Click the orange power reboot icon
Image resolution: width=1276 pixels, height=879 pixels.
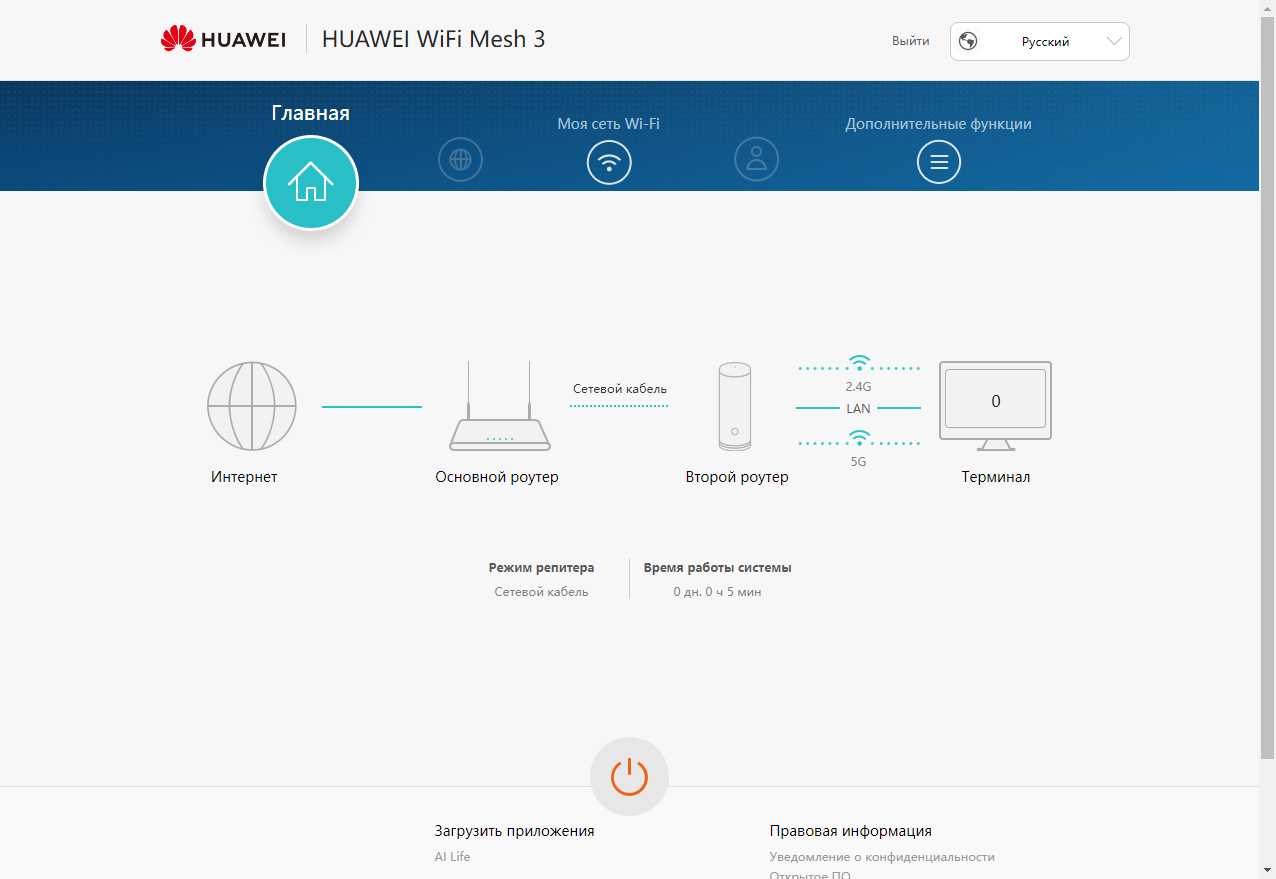(x=629, y=776)
